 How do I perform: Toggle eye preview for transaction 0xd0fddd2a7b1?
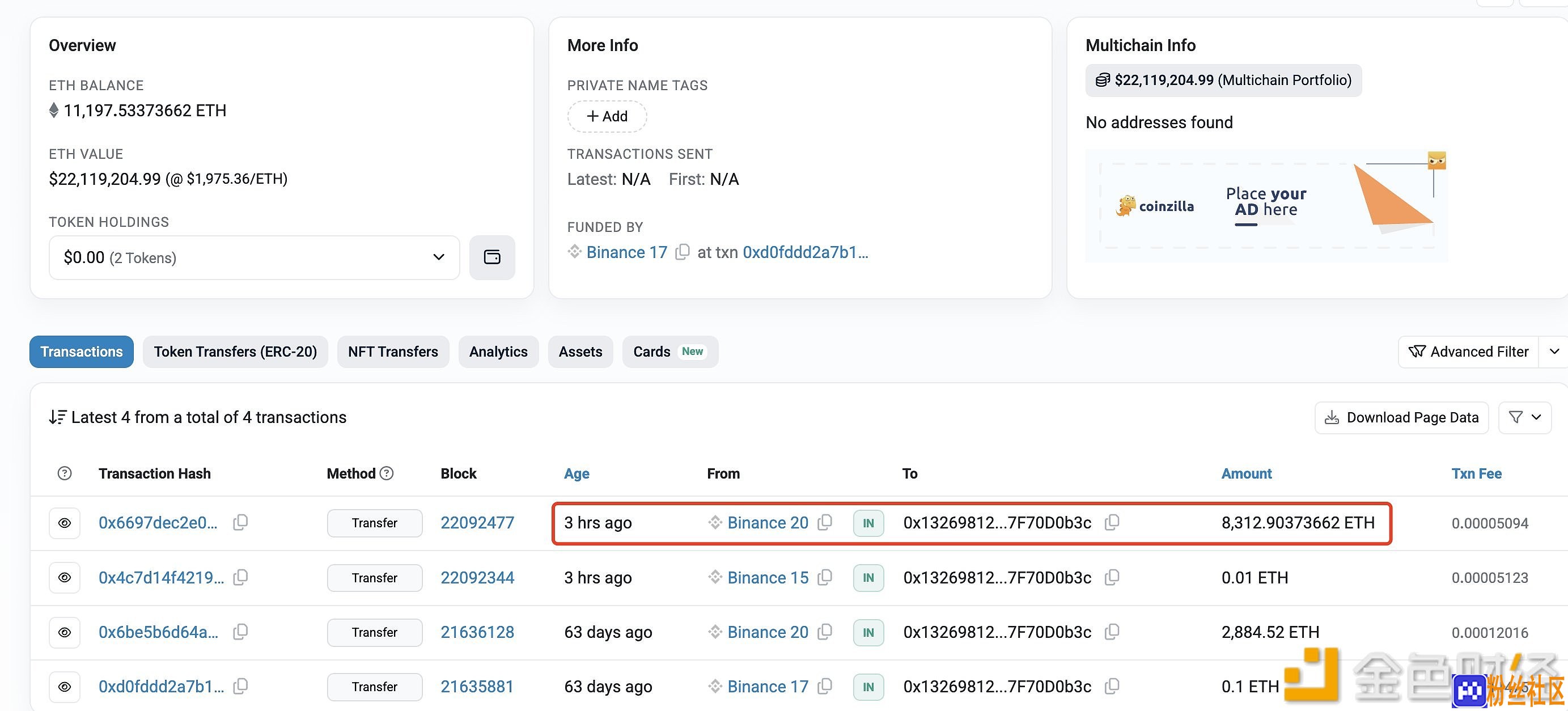[65, 687]
